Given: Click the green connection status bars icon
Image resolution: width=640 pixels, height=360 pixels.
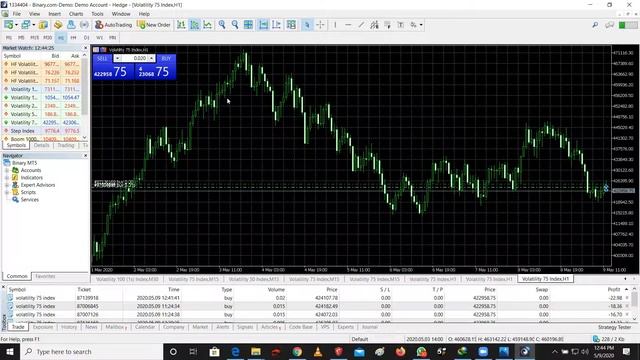Looking at the screenshot, I should point(628,25).
